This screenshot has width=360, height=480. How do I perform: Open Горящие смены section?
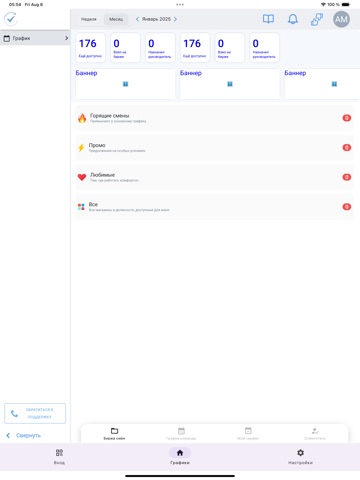point(214,118)
